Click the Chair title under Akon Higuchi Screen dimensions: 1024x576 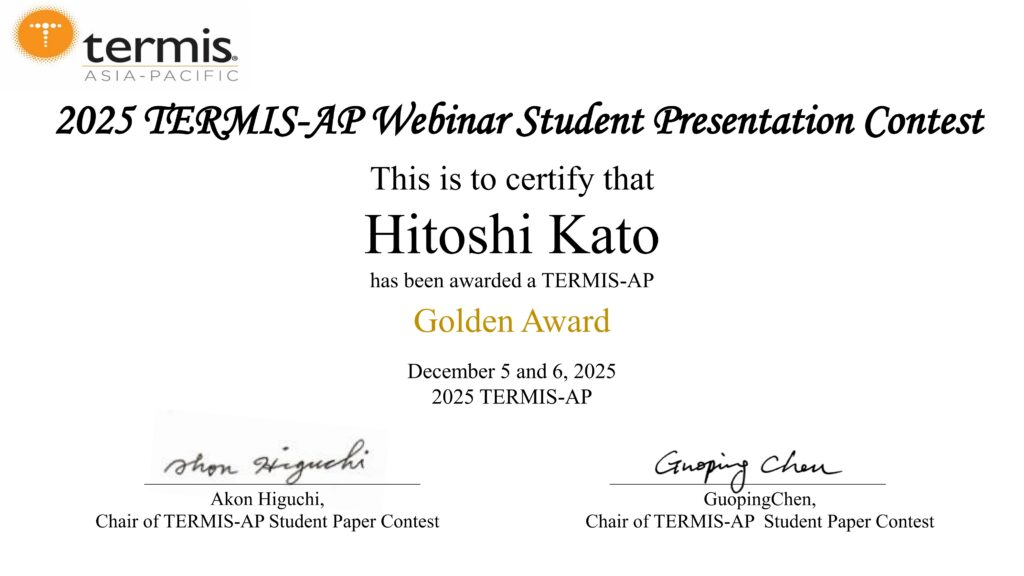pyautogui.click(x=267, y=521)
